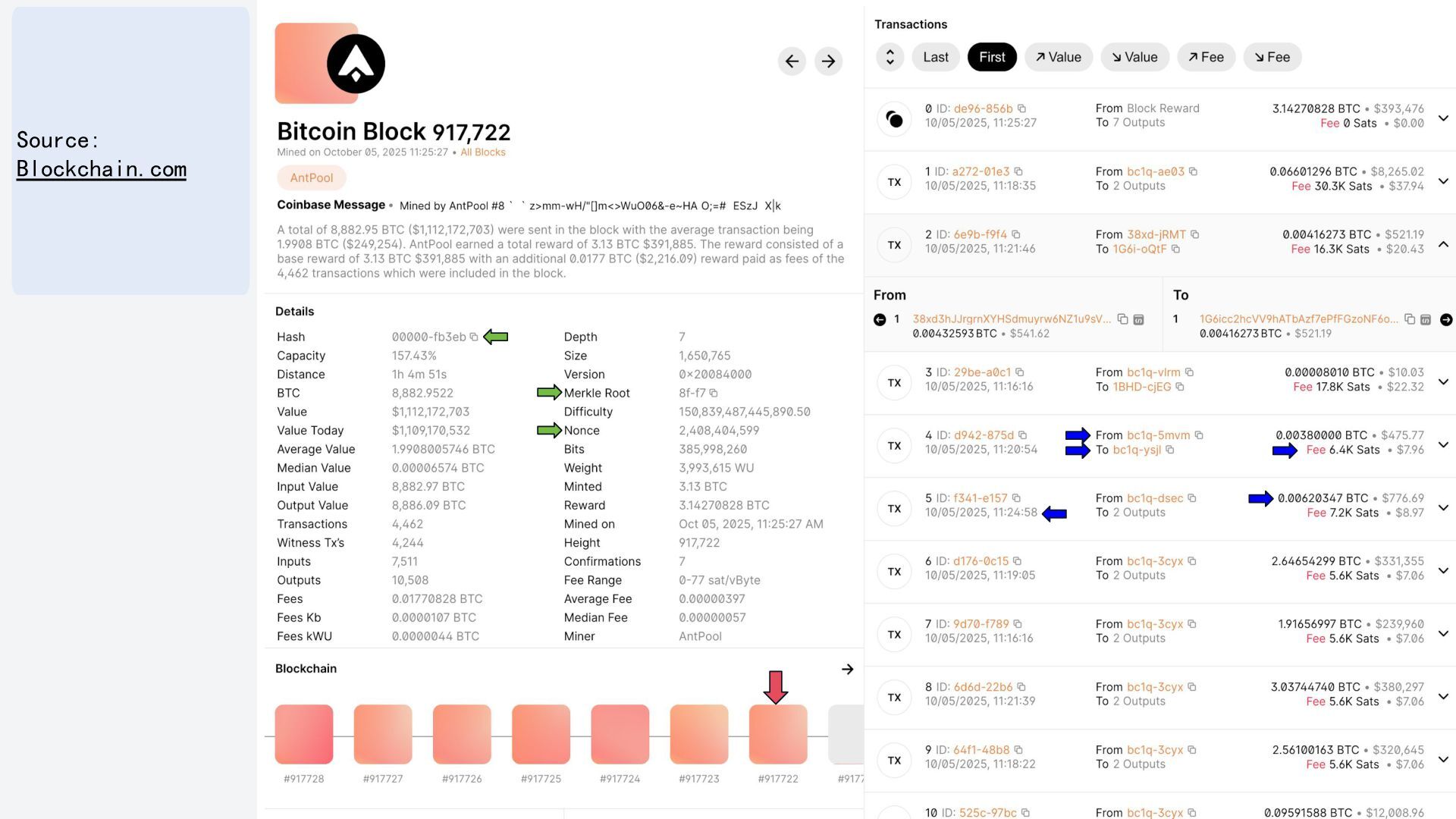The image size is (1456, 819).
Task: Go to next block with right arrow
Action: click(828, 61)
